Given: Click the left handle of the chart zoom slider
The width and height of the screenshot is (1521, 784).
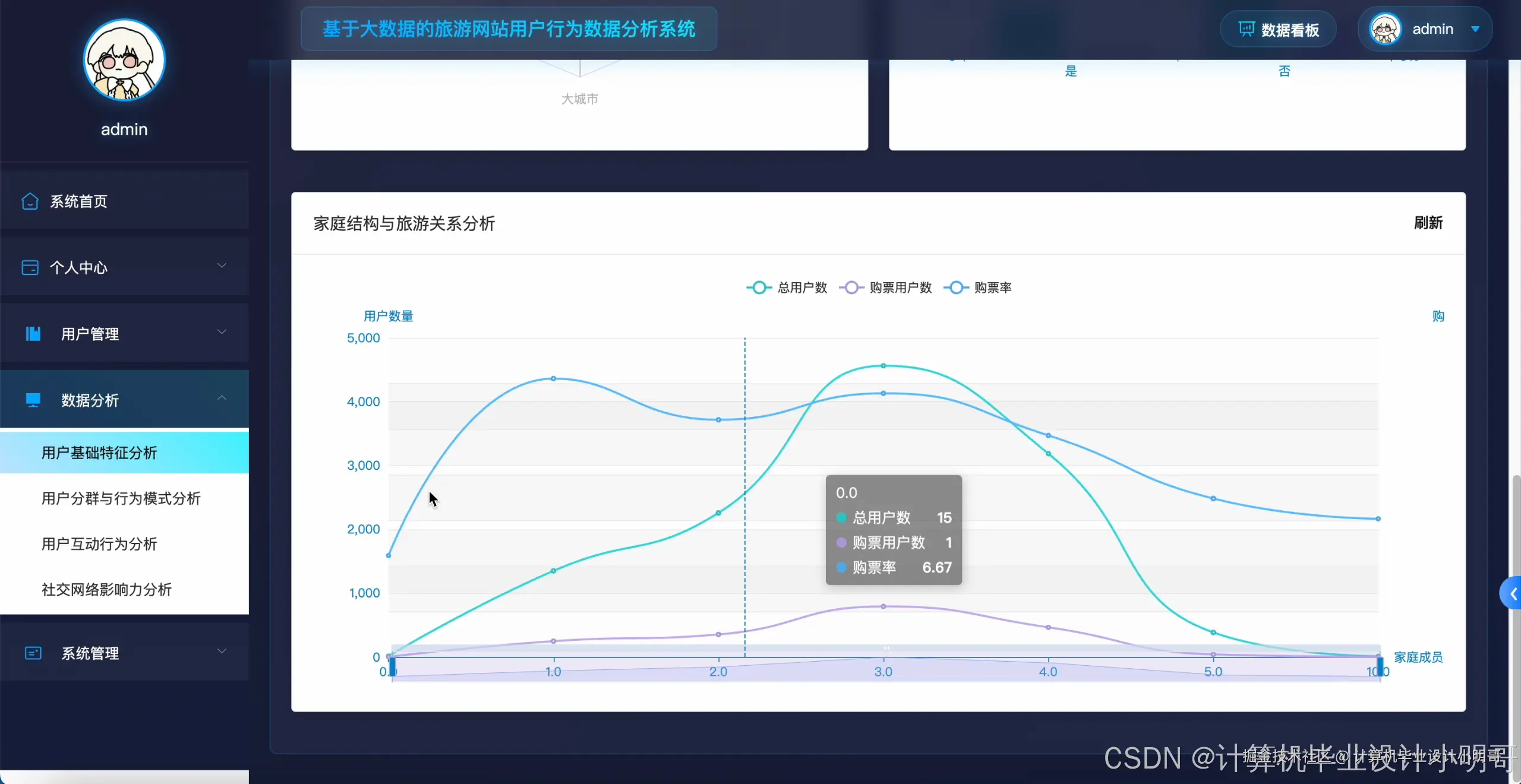Looking at the screenshot, I should [x=392, y=666].
